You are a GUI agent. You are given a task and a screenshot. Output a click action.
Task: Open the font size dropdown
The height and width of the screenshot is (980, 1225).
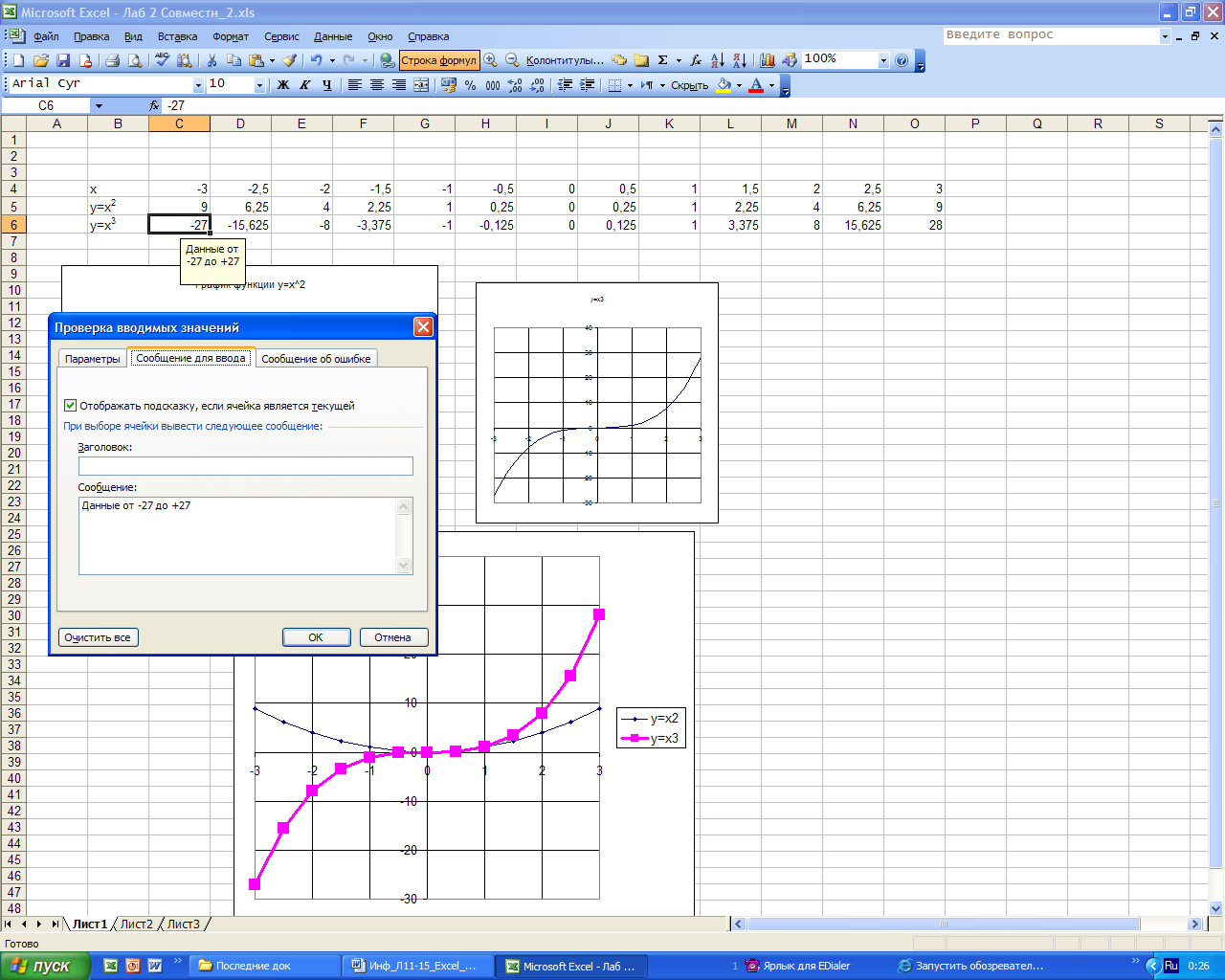[x=259, y=85]
